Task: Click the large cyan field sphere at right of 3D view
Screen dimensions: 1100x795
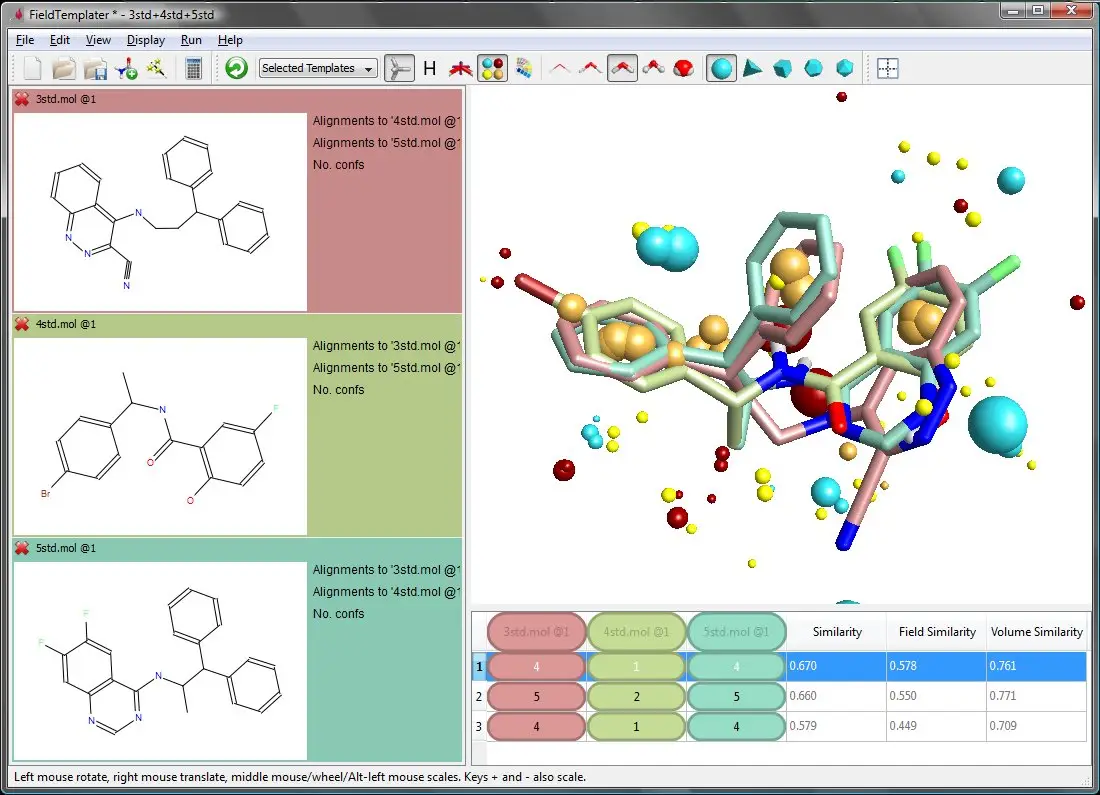Action: point(997,425)
